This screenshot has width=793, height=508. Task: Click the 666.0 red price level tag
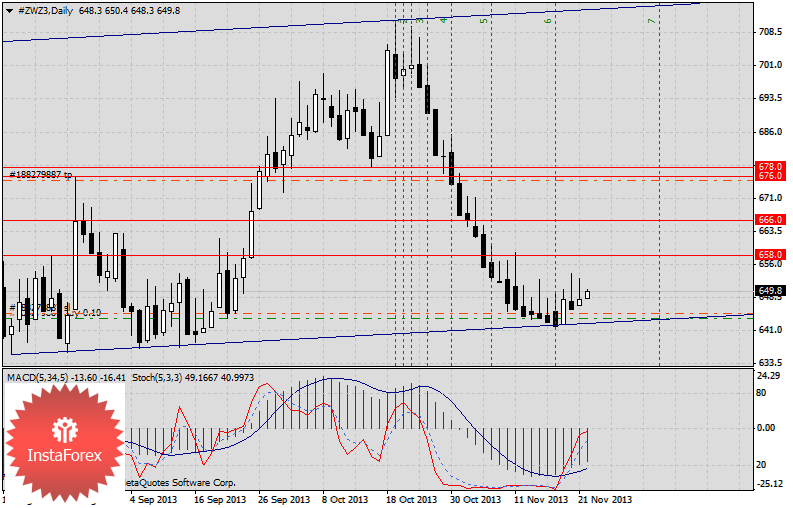770,219
